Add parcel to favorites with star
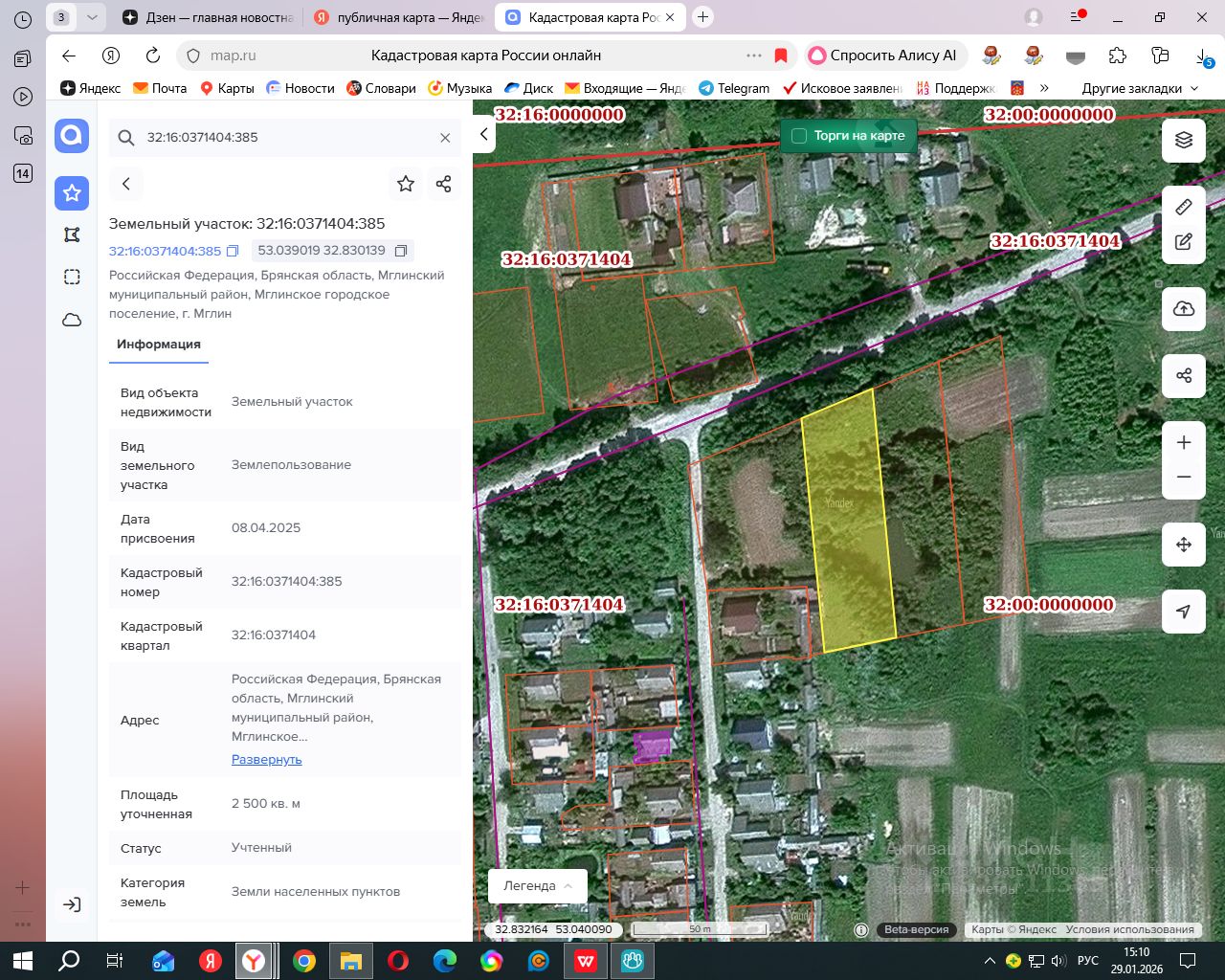Screen dimensions: 1225x980 (x=406, y=184)
